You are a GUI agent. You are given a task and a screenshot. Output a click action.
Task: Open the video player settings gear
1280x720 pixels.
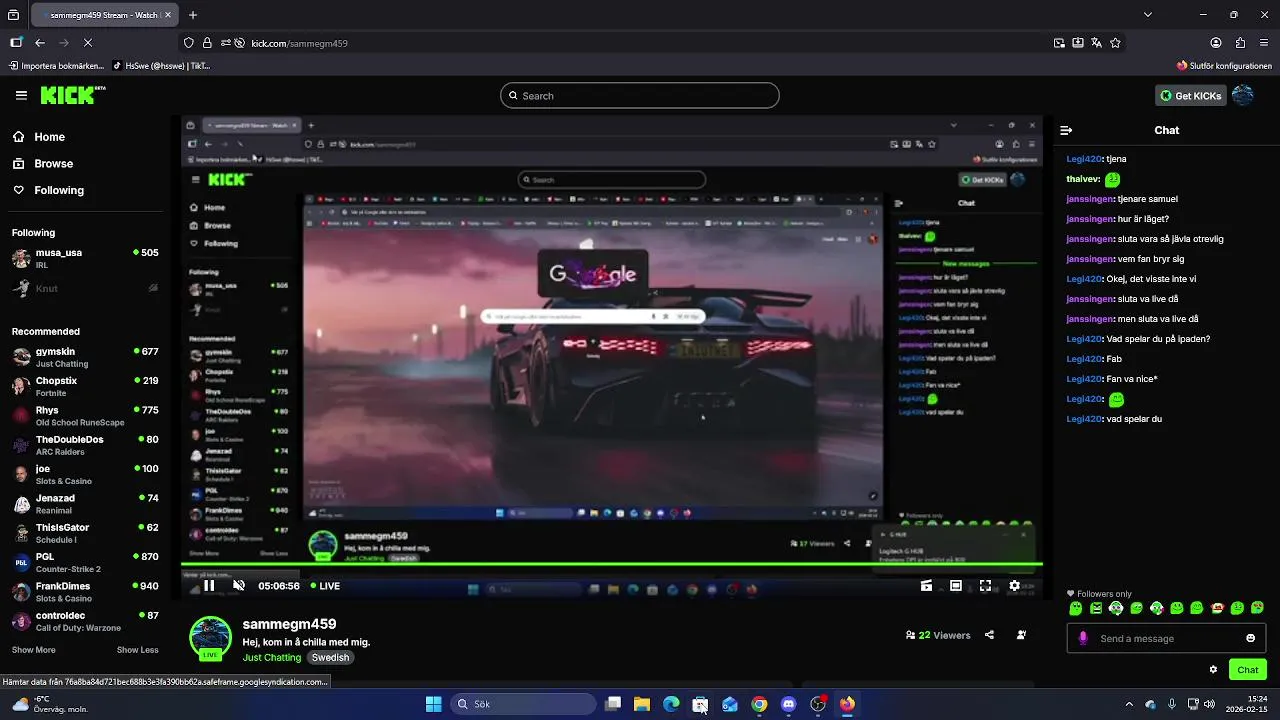[1014, 586]
